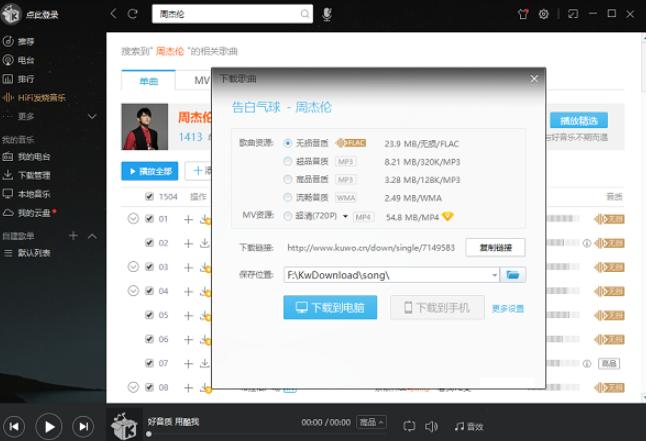Image resolution: width=646 pixels, height=441 pixels.
Task: Open 更多设置 link
Action: (508, 309)
